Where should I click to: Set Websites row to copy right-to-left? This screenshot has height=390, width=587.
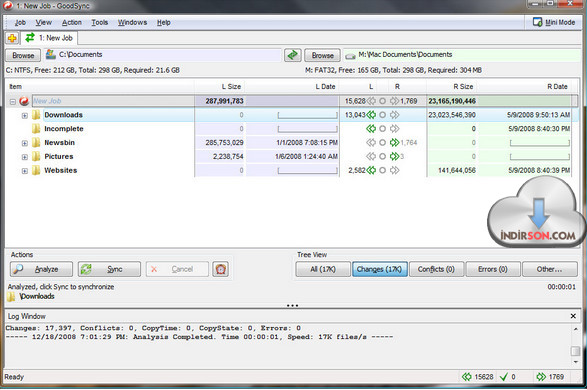point(371,170)
